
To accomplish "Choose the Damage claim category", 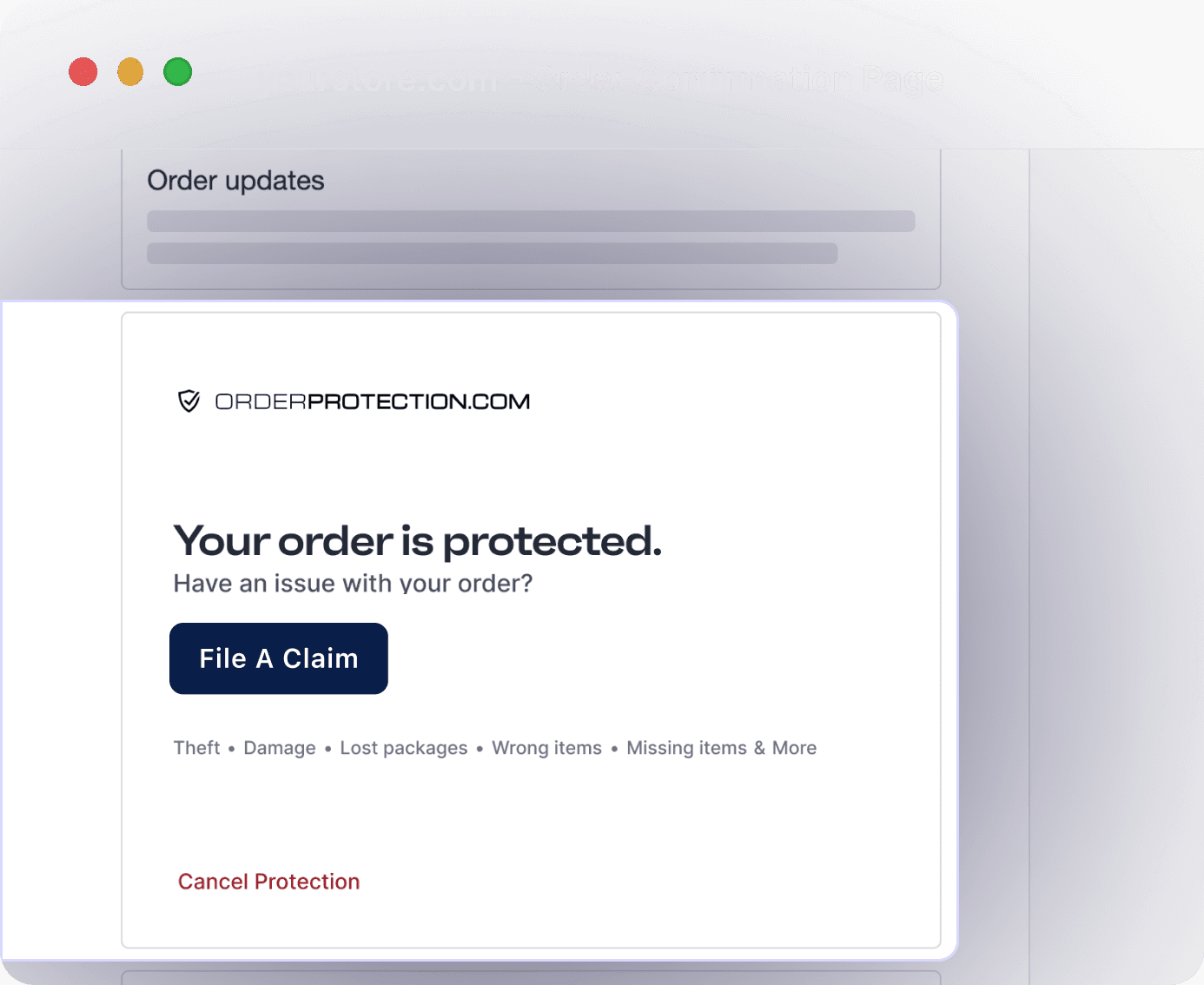I will [279, 748].
